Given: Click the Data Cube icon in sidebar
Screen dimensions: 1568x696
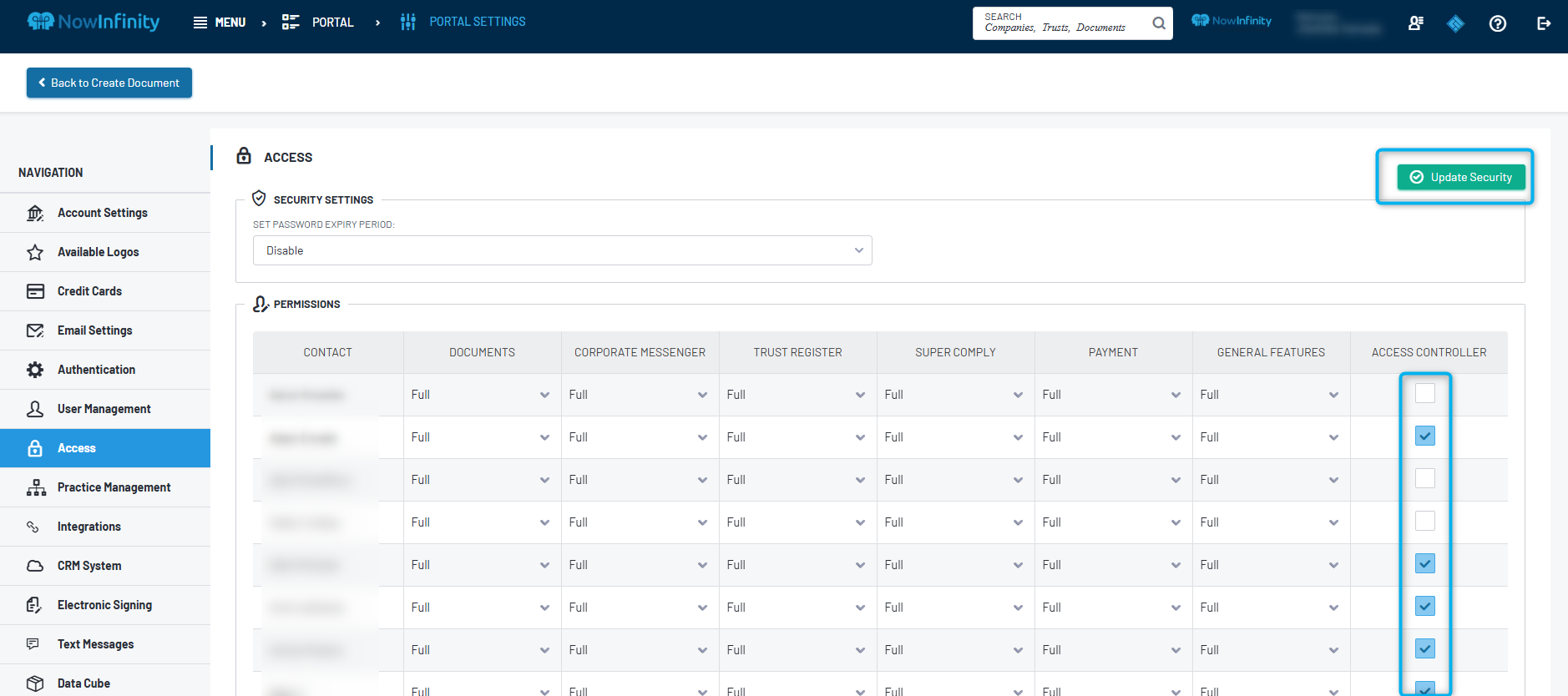Looking at the screenshot, I should point(35,683).
